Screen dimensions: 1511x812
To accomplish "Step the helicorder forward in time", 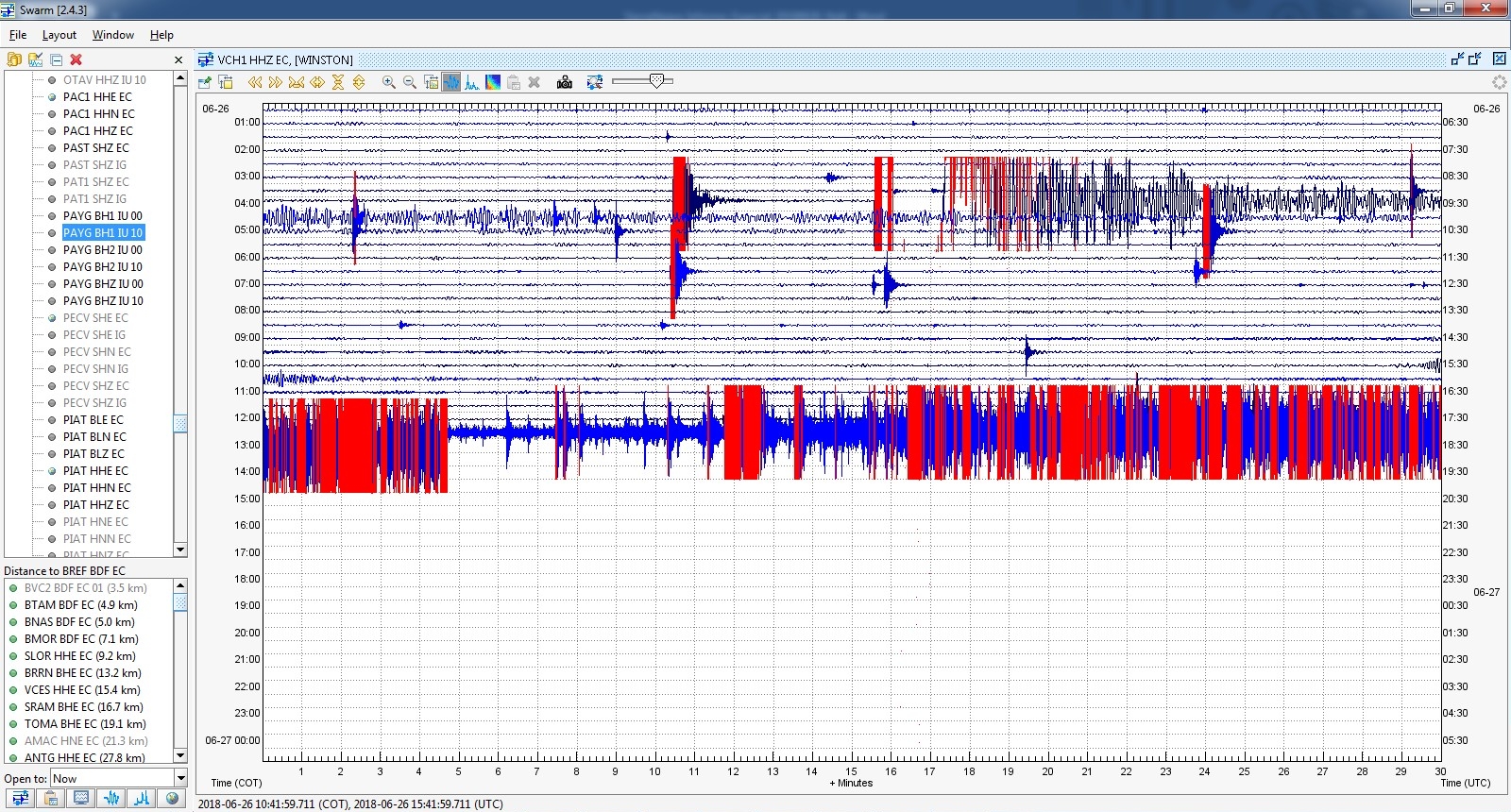I will point(276,82).
